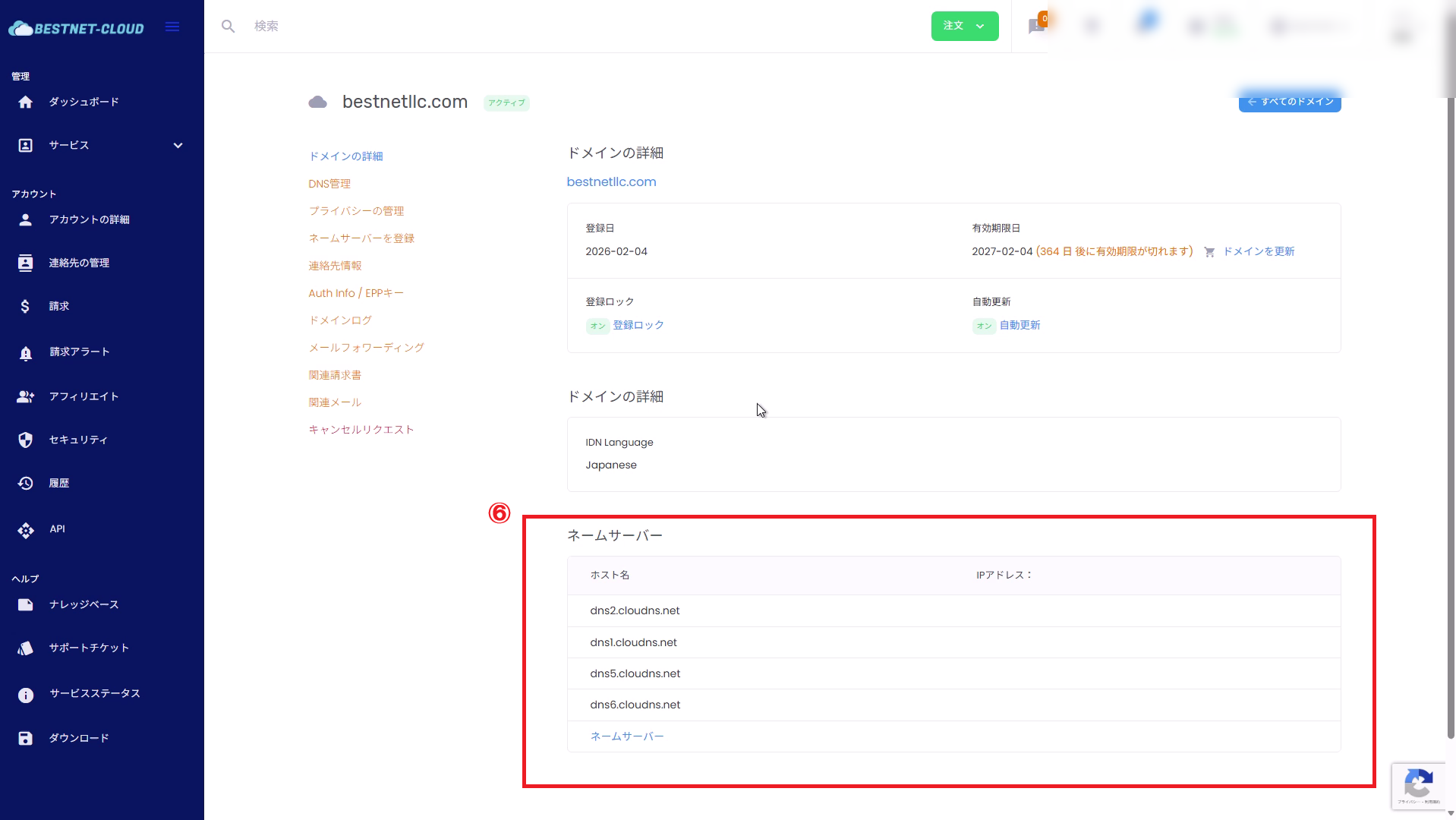Expand the サービス sidebar submenu
The image size is (1456, 820).
(x=178, y=146)
